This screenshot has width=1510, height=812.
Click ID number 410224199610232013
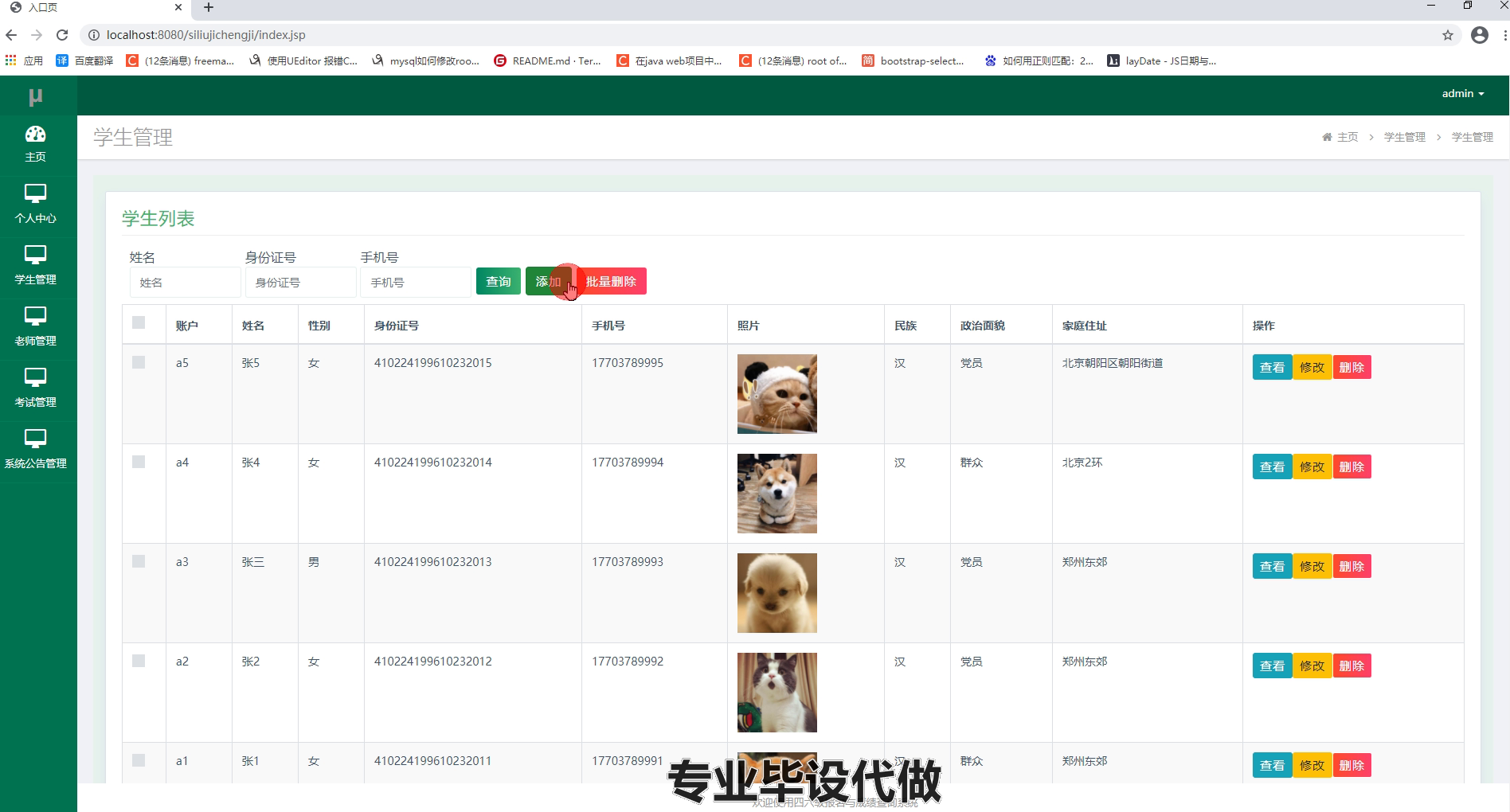pos(432,561)
